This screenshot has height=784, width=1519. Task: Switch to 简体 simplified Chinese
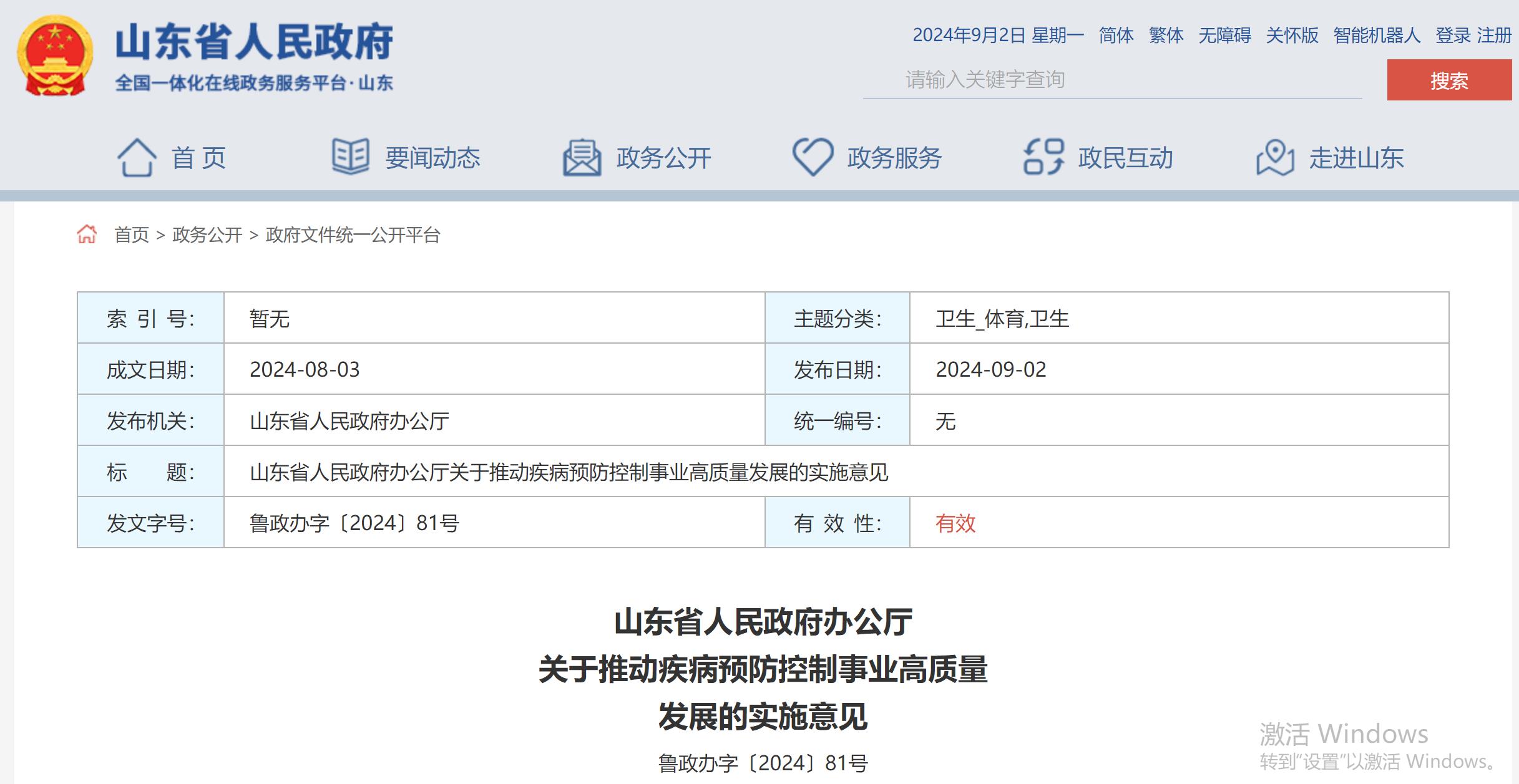click(x=1116, y=36)
